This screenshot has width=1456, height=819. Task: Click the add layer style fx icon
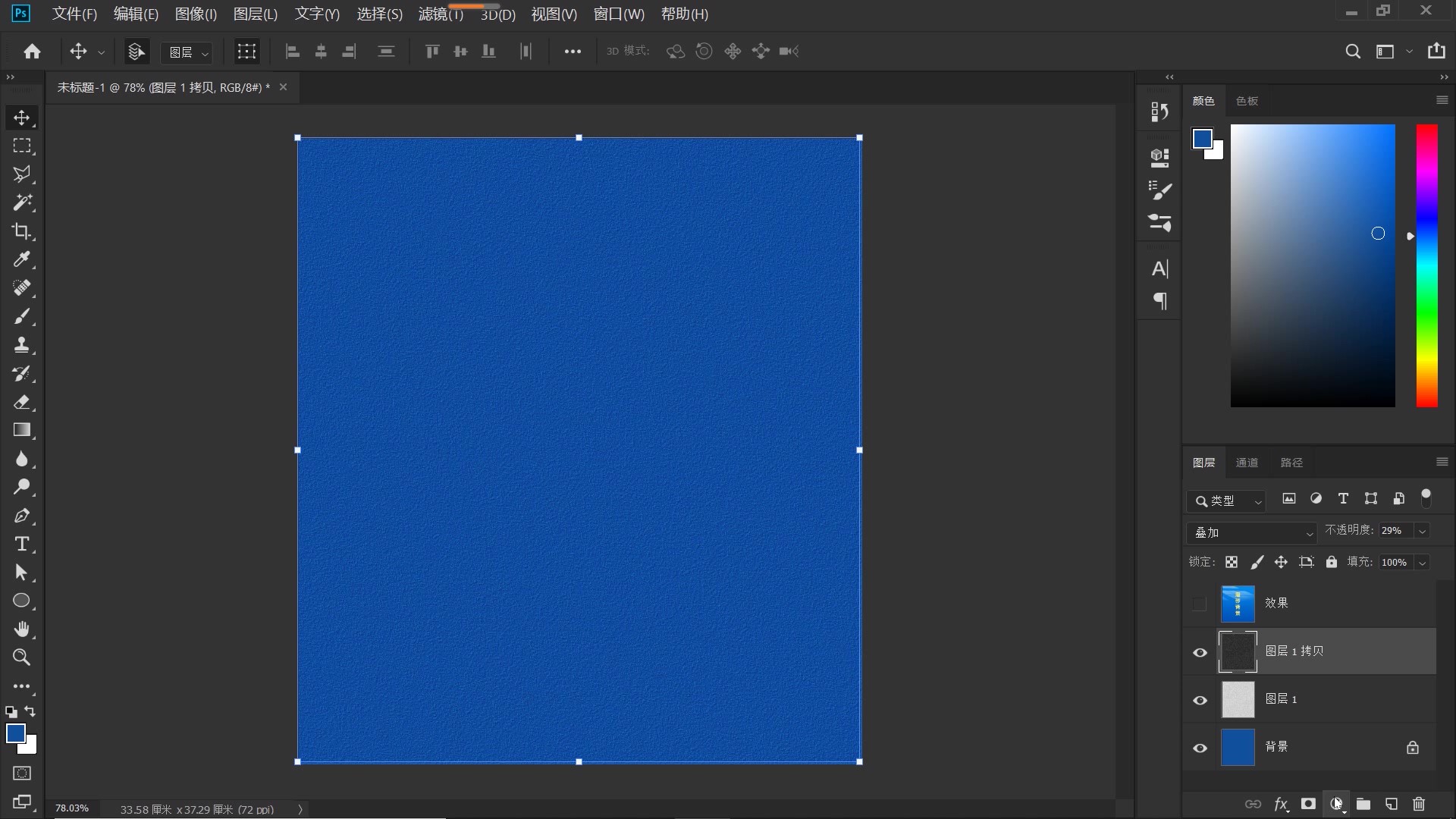coord(1281,804)
